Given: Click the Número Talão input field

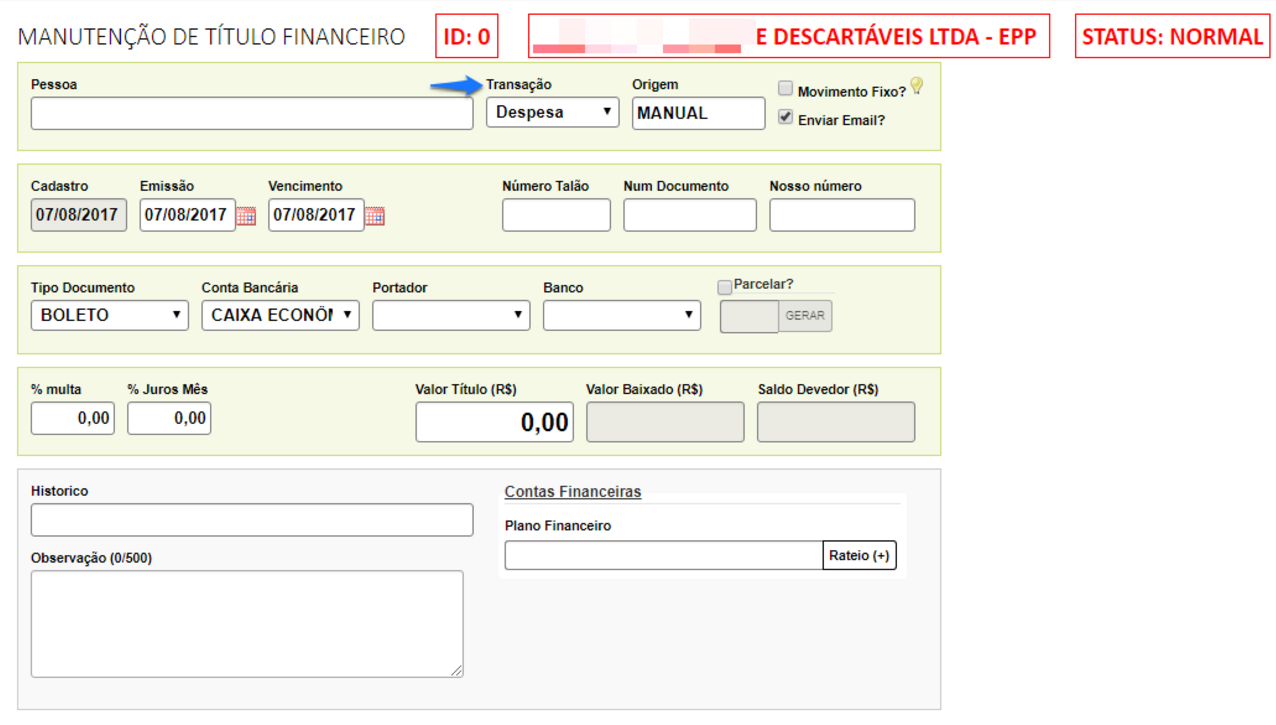Looking at the screenshot, I should click(x=556, y=216).
